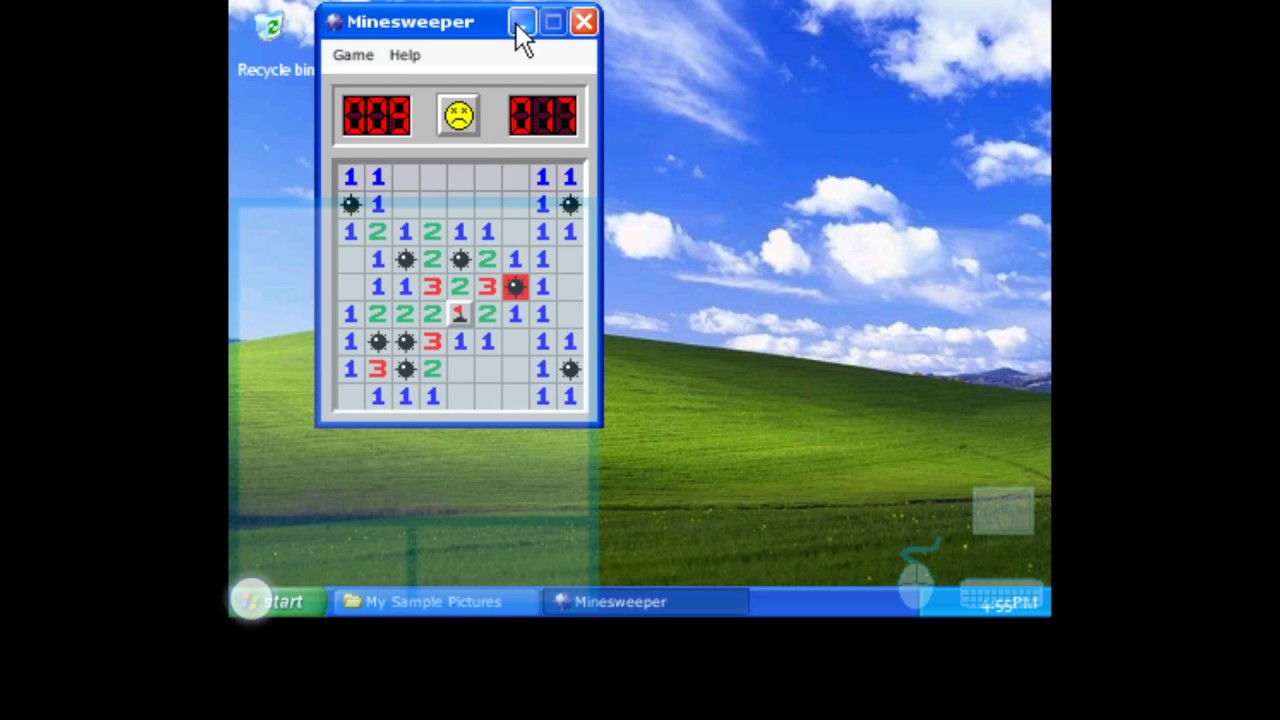Click the mine in grid row 2, first column
Image resolution: width=1280 pixels, height=720 pixels.
350,204
